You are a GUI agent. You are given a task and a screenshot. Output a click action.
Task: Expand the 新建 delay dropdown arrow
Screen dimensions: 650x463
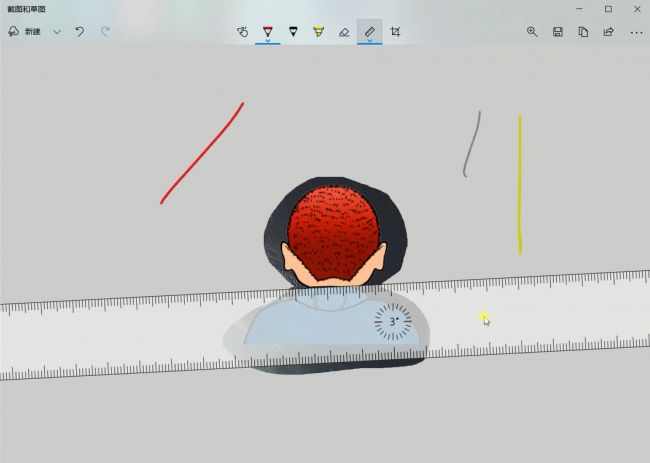coord(57,32)
